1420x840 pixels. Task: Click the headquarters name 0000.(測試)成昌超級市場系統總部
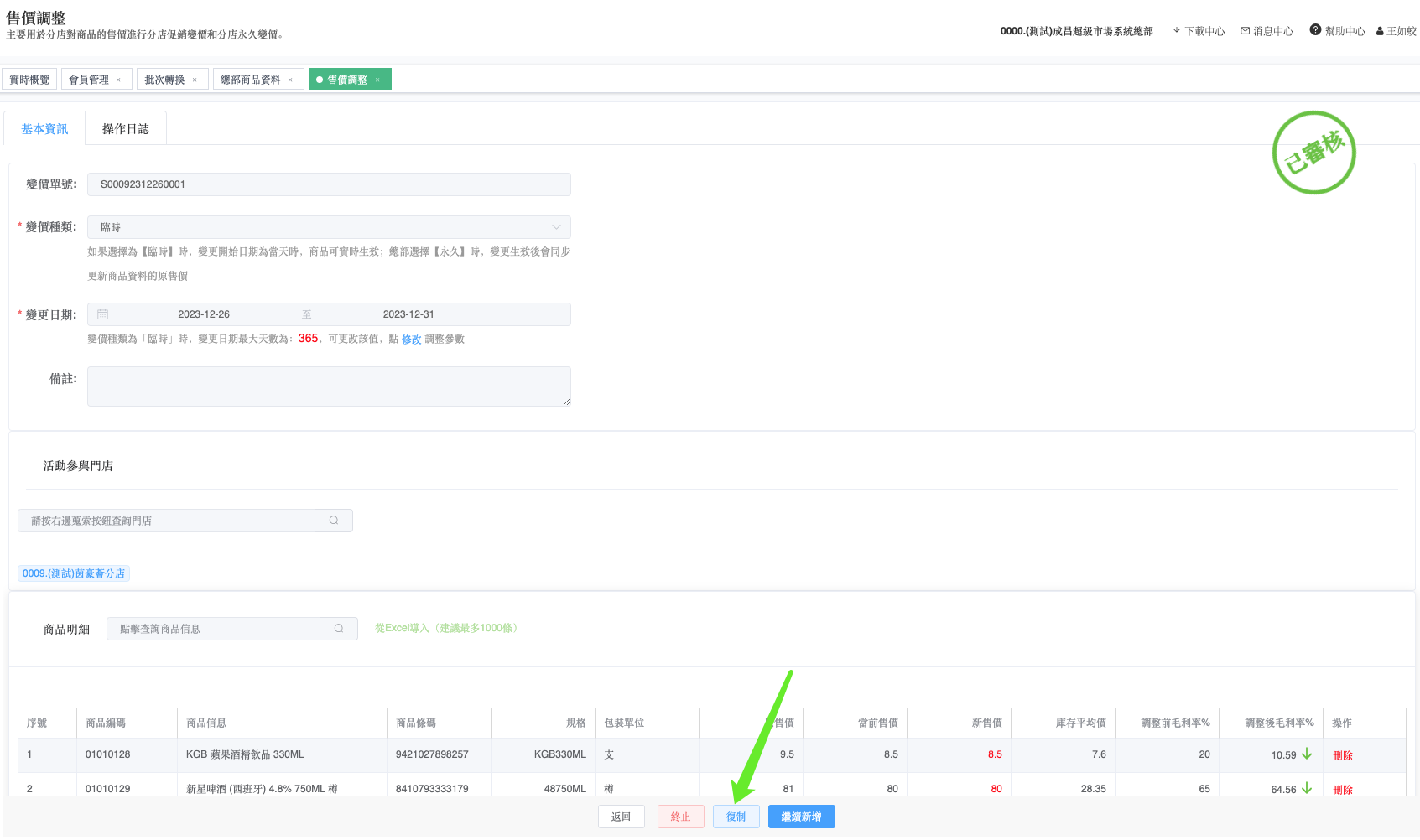tap(1076, 31)
